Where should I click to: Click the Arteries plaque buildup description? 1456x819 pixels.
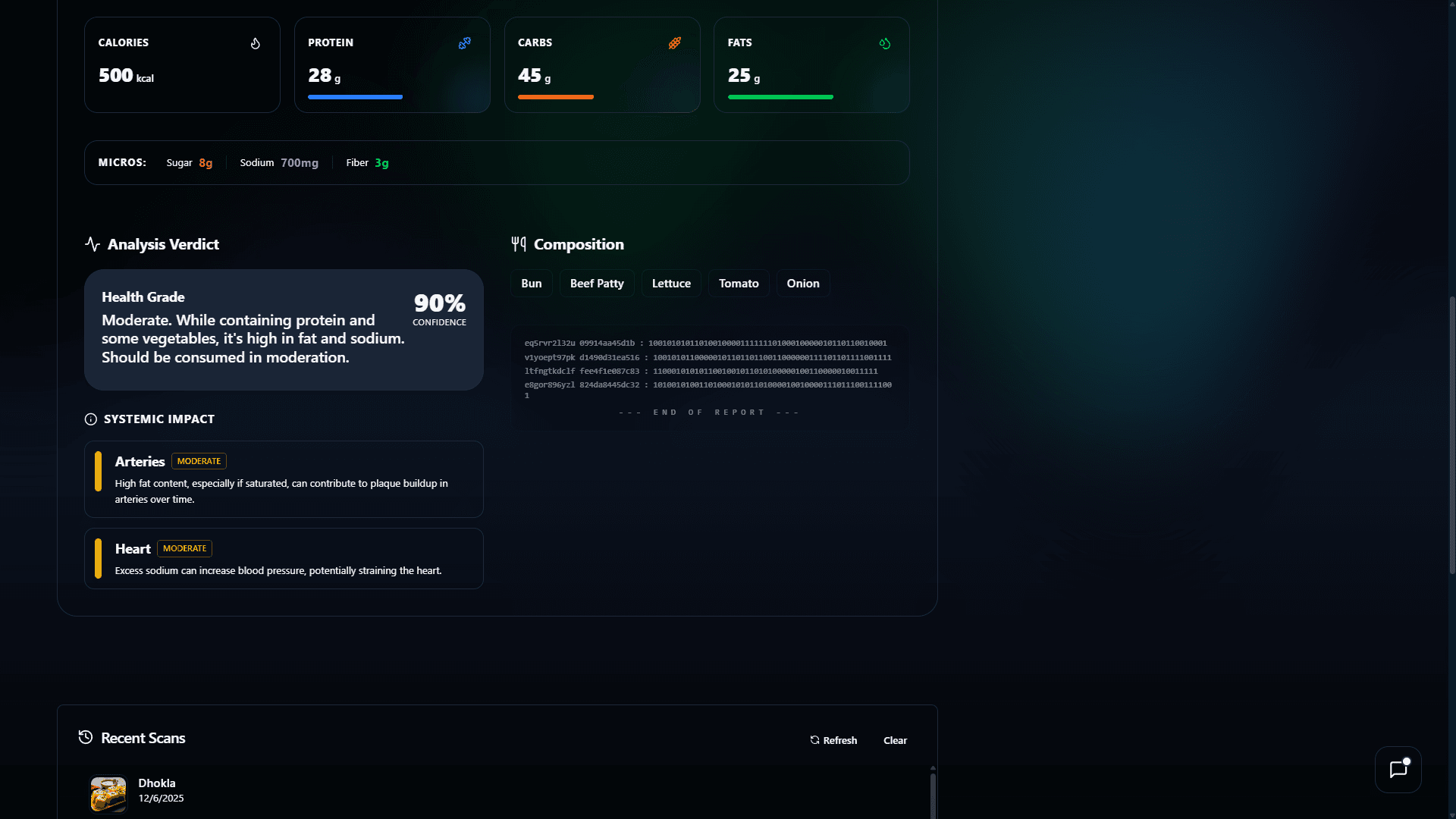click(281, 491)
